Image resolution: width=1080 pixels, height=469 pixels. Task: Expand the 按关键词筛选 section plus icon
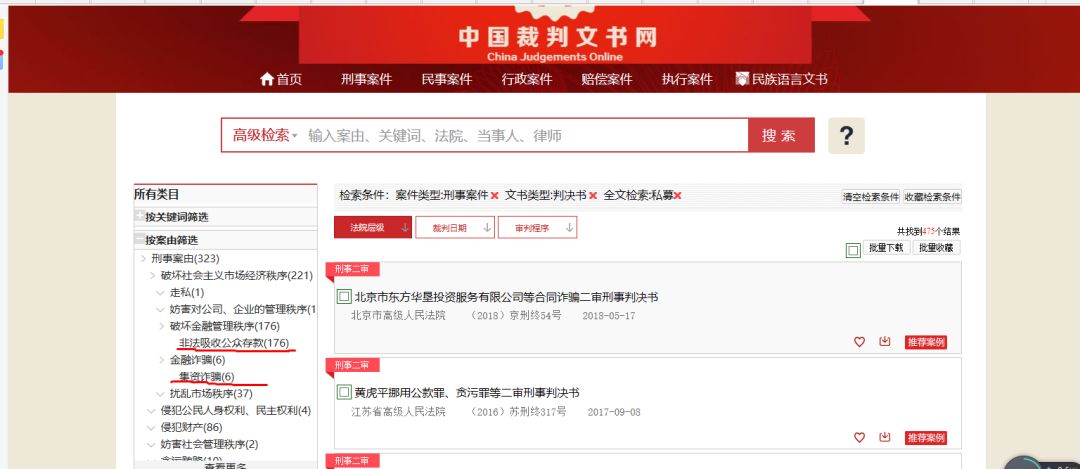coord(140,216)
